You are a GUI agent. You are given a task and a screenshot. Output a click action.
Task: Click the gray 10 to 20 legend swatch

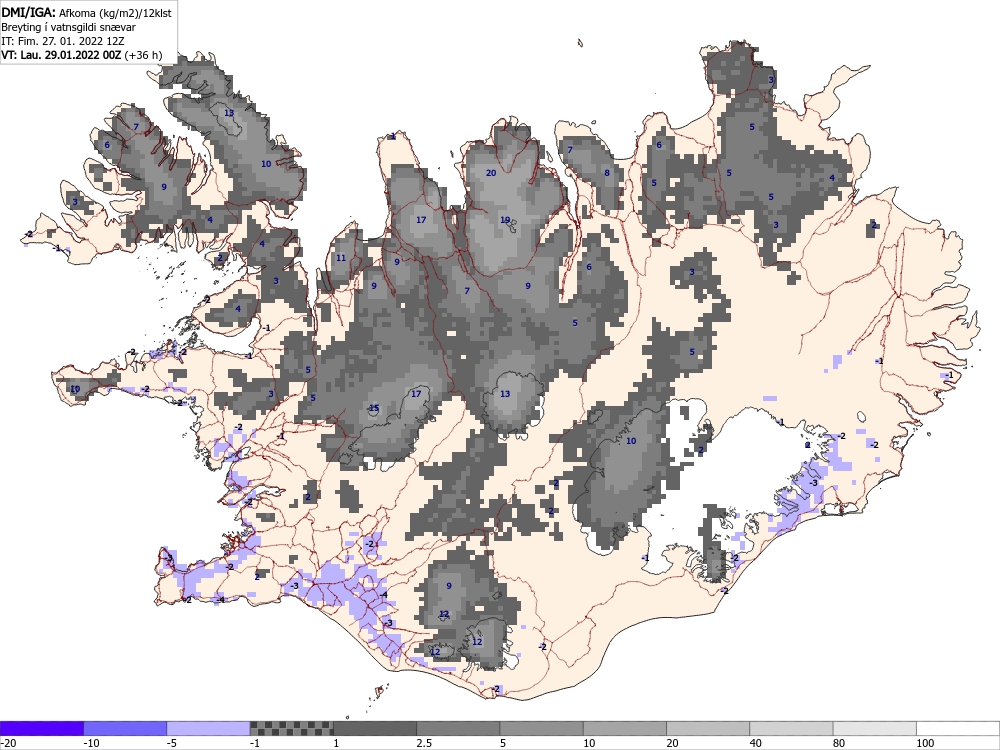[x=625, y=728]
